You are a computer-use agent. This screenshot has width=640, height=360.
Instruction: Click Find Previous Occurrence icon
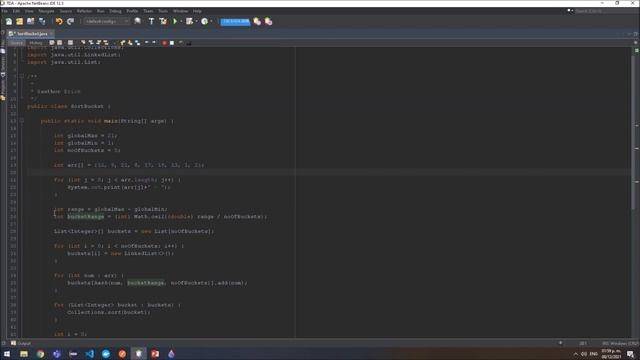(x=91, y=42)
